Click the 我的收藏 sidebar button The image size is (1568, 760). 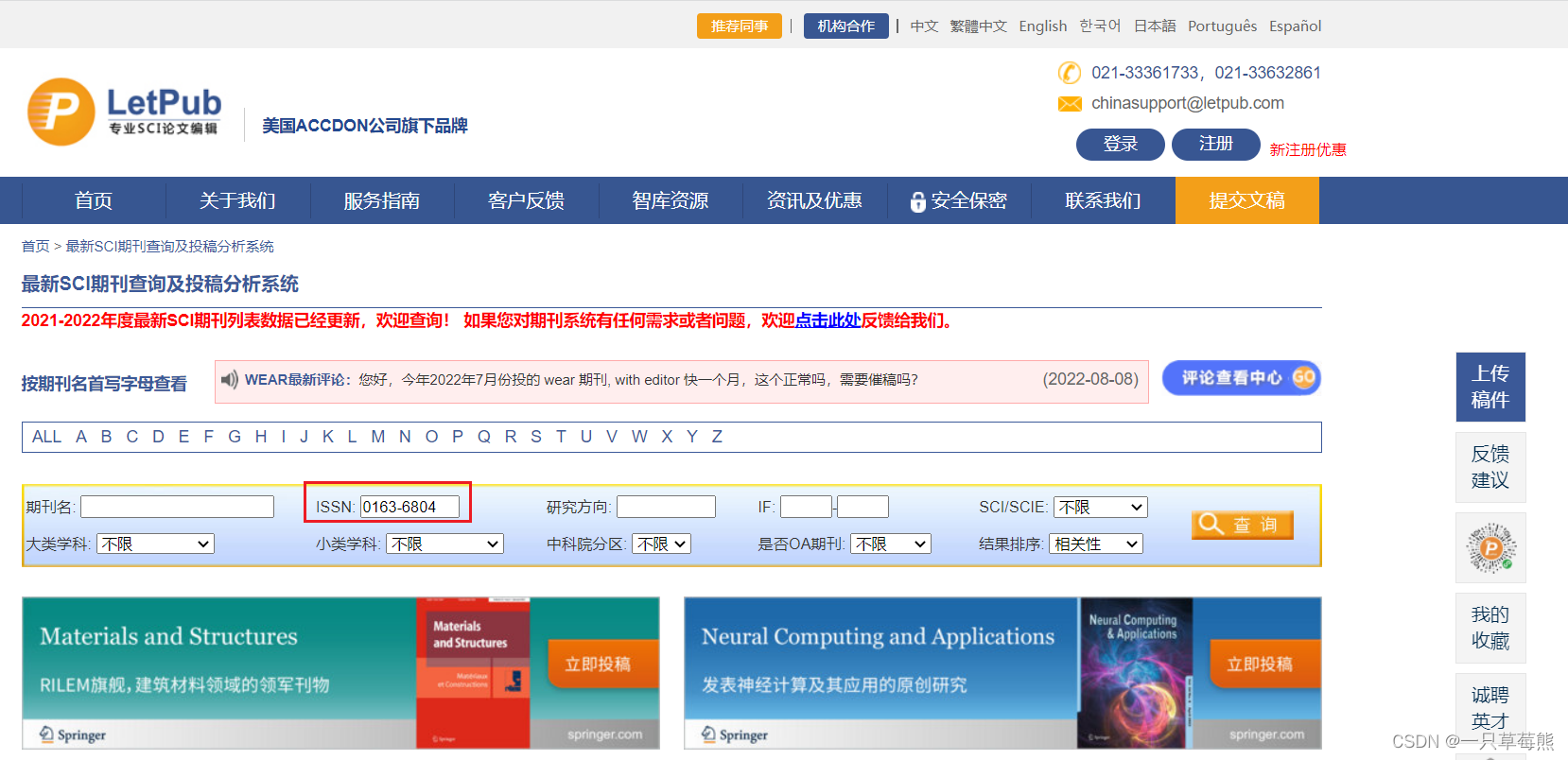tap(1490, 628)
